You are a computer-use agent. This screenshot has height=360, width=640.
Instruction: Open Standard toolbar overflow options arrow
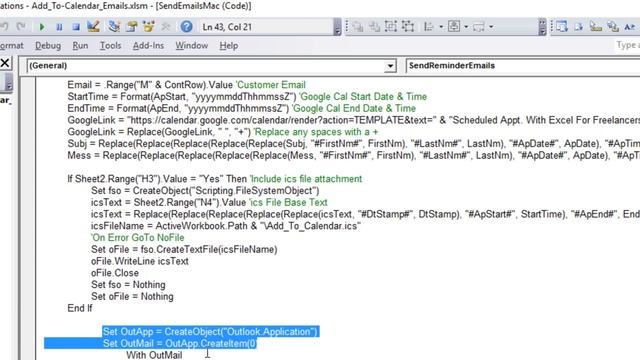click(x=338, y=27)
